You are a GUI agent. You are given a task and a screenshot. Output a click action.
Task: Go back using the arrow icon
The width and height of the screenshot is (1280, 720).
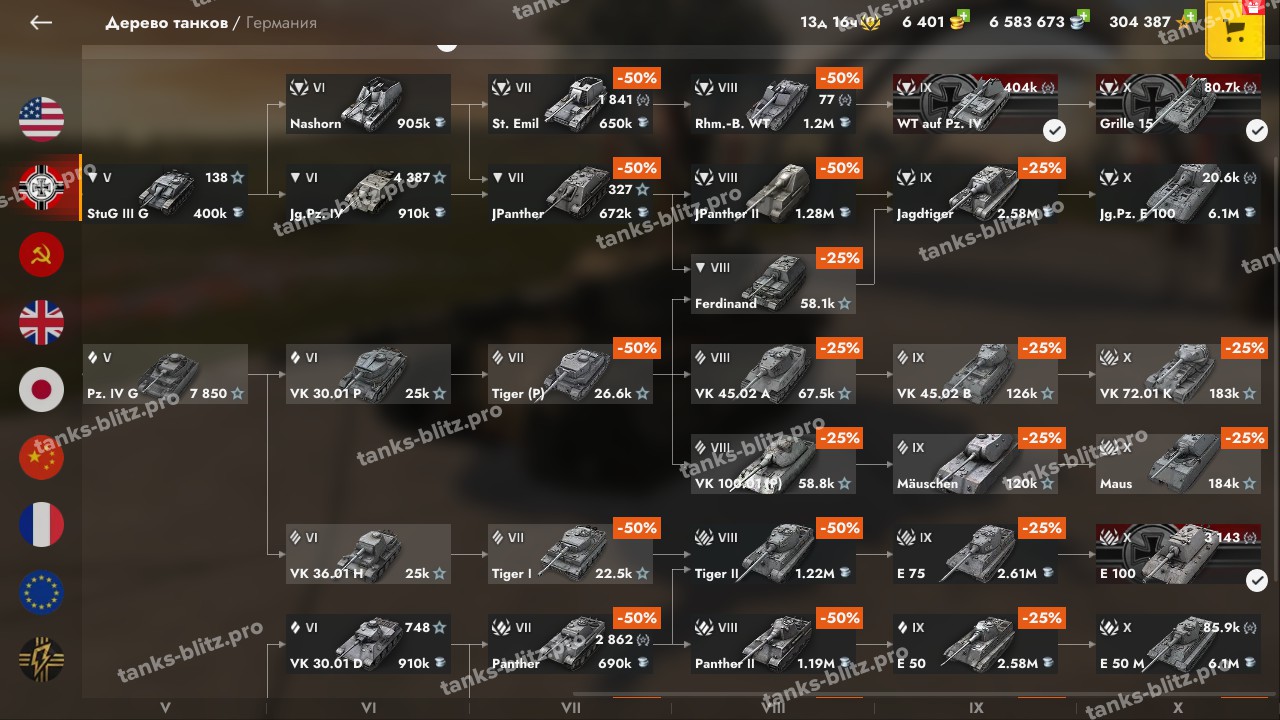tap(40, 22)
